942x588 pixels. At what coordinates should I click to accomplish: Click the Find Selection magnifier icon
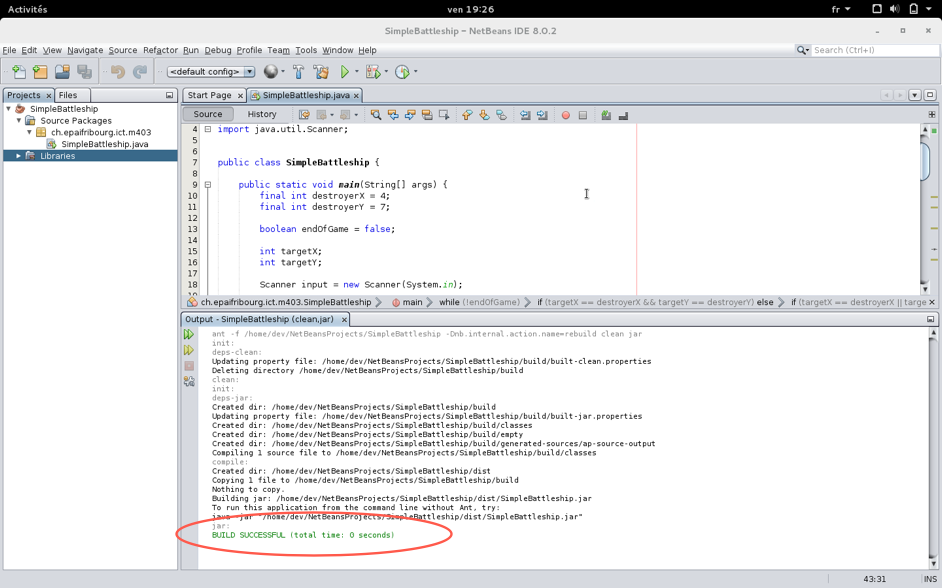point(376,115)
